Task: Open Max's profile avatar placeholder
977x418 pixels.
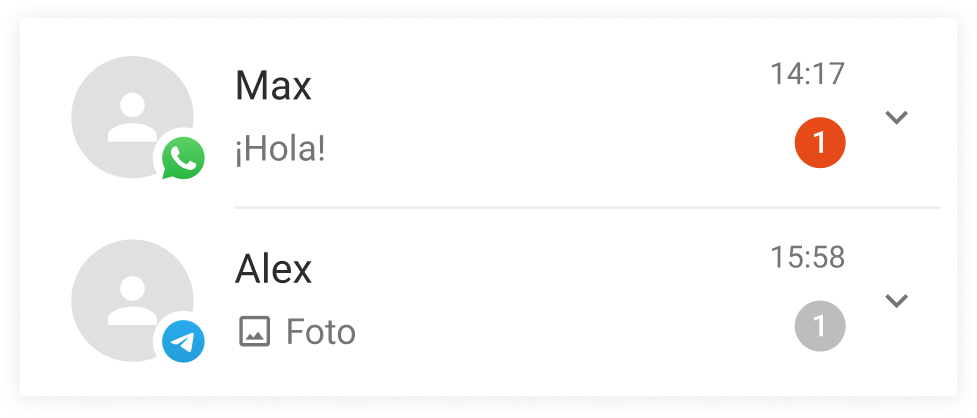Action: (132, 117)
